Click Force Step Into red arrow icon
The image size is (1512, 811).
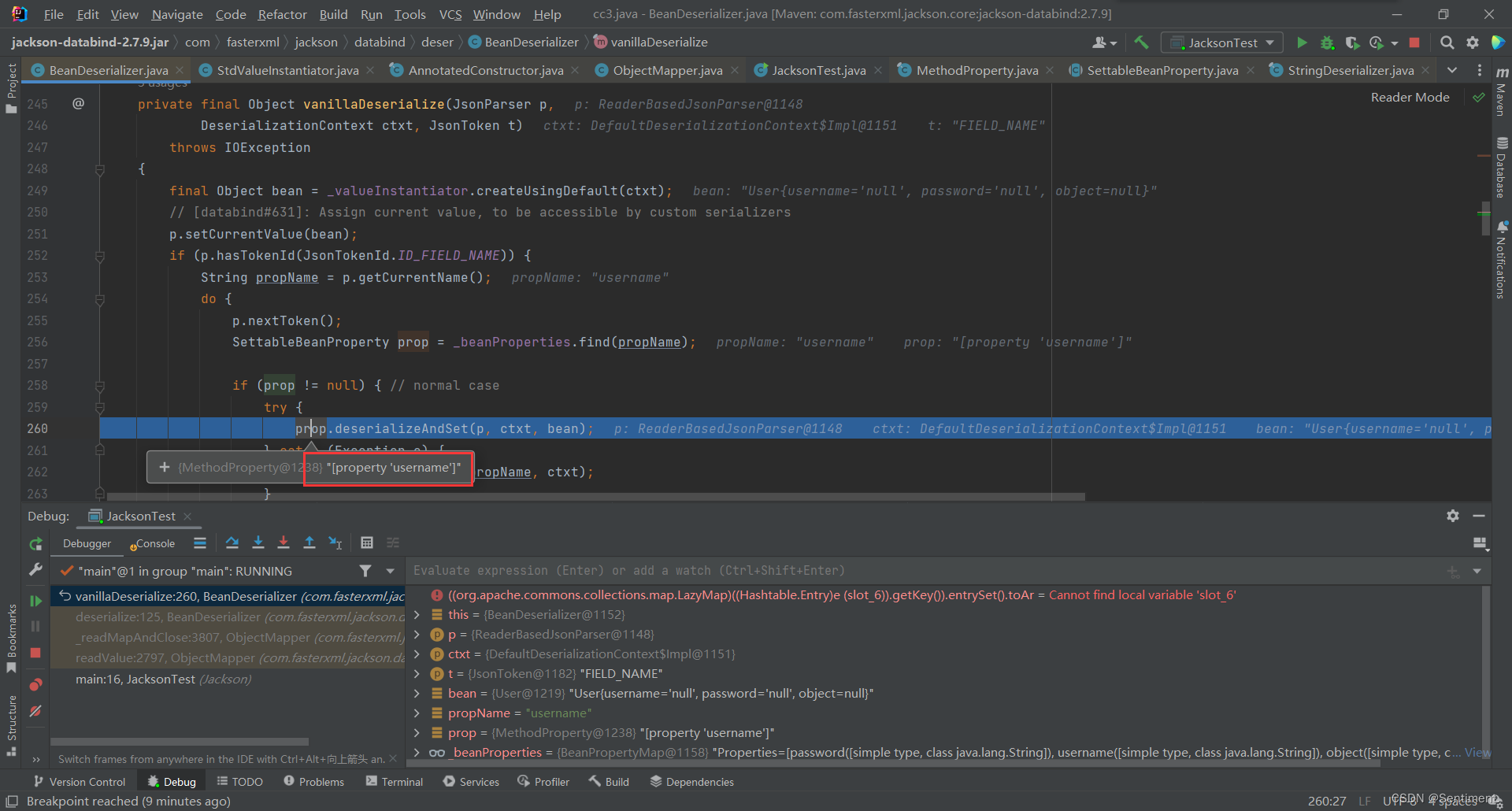point(283,543)
